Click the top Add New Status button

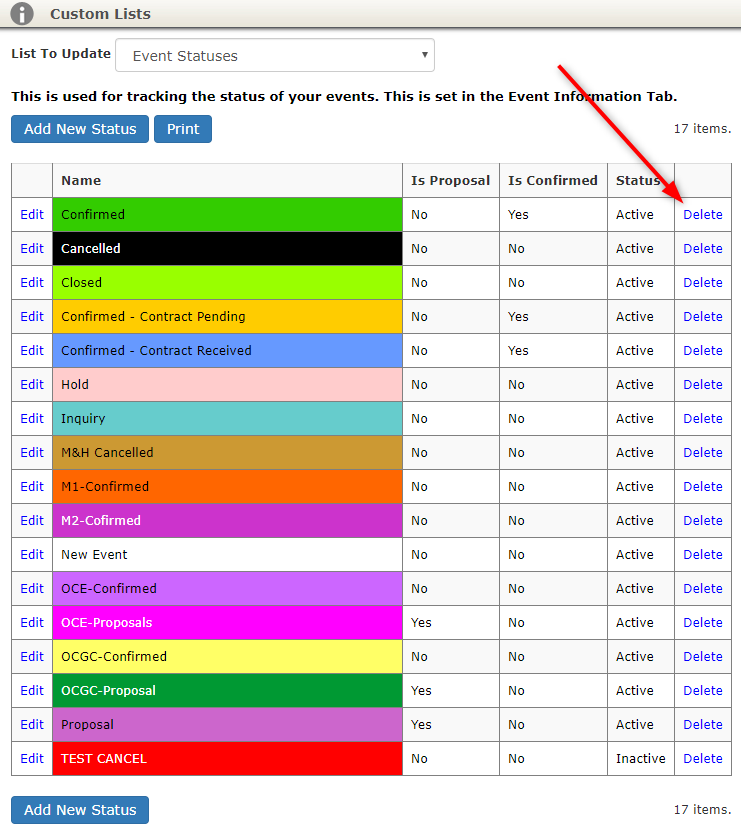pyautogui.click(x=80, y=129)
